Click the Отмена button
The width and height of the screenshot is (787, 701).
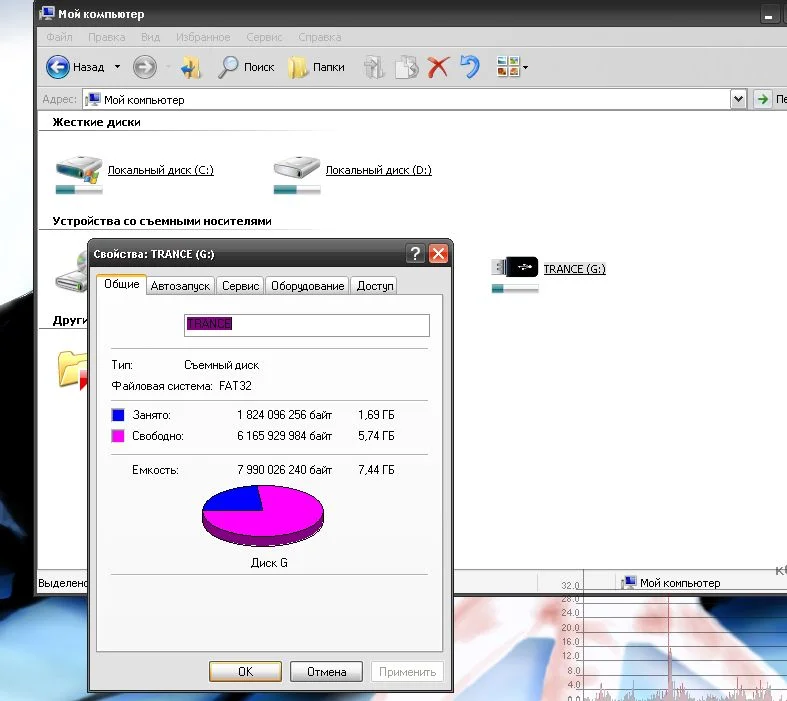click(x=326, y=671)
